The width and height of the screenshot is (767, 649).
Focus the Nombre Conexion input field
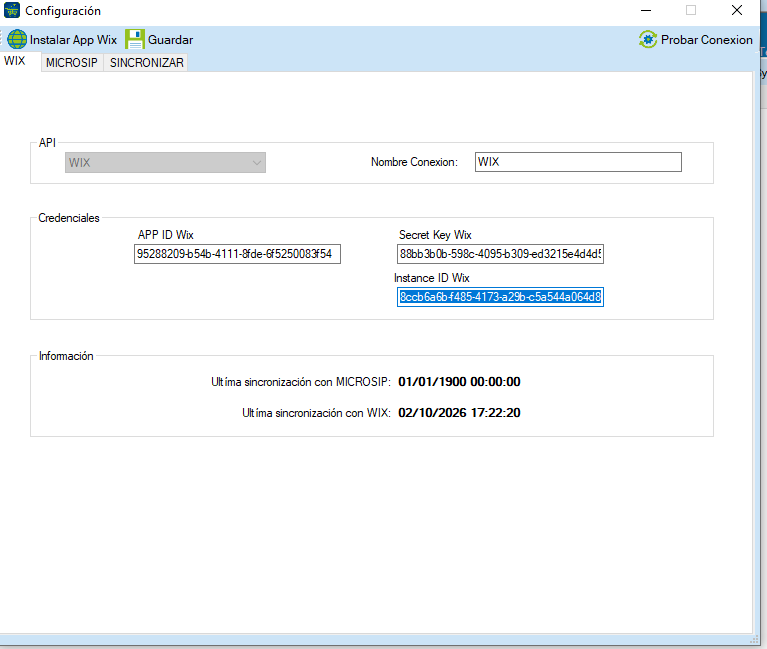(578, 162)
